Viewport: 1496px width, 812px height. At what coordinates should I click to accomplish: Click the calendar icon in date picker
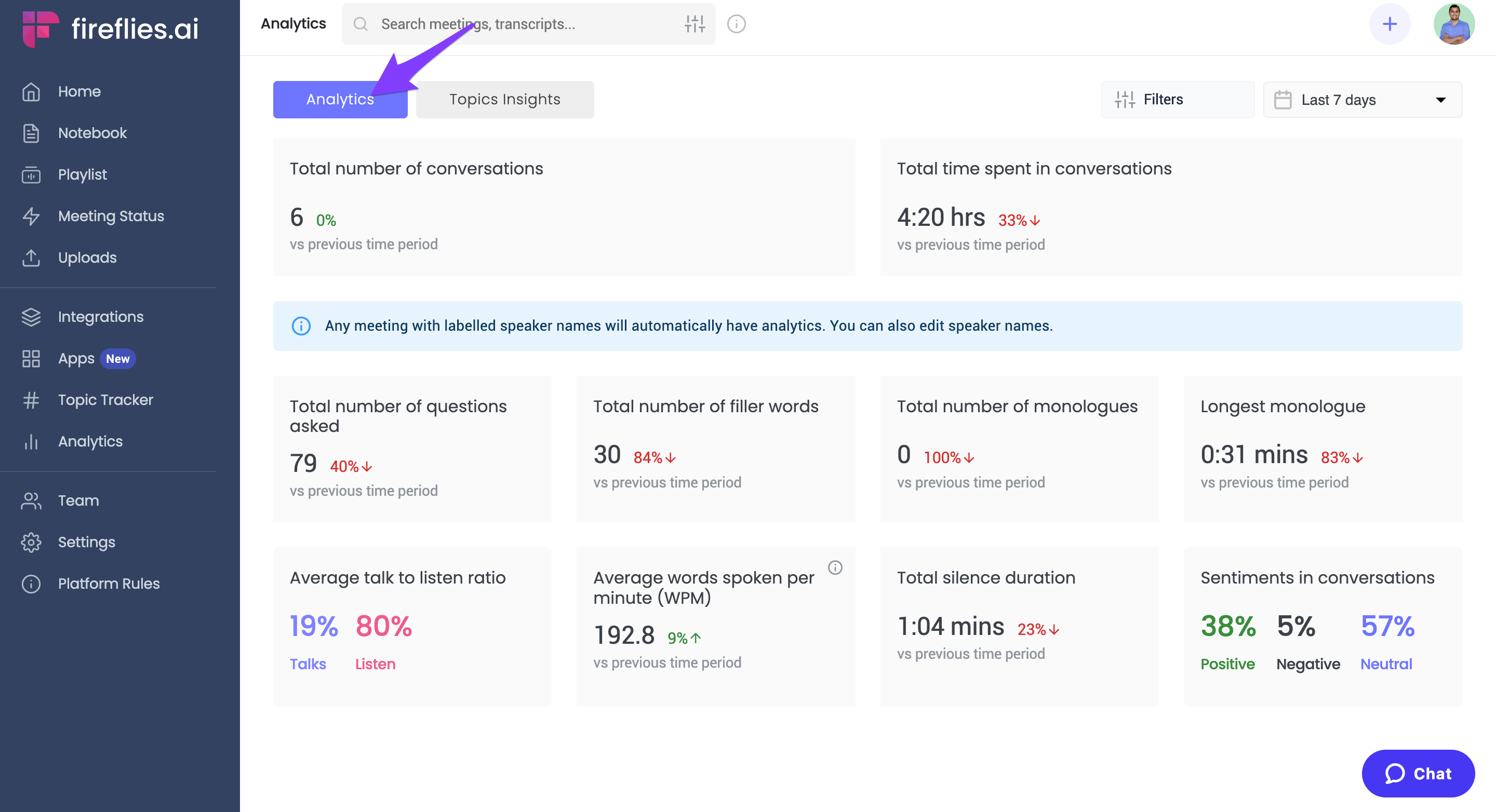1283,100
